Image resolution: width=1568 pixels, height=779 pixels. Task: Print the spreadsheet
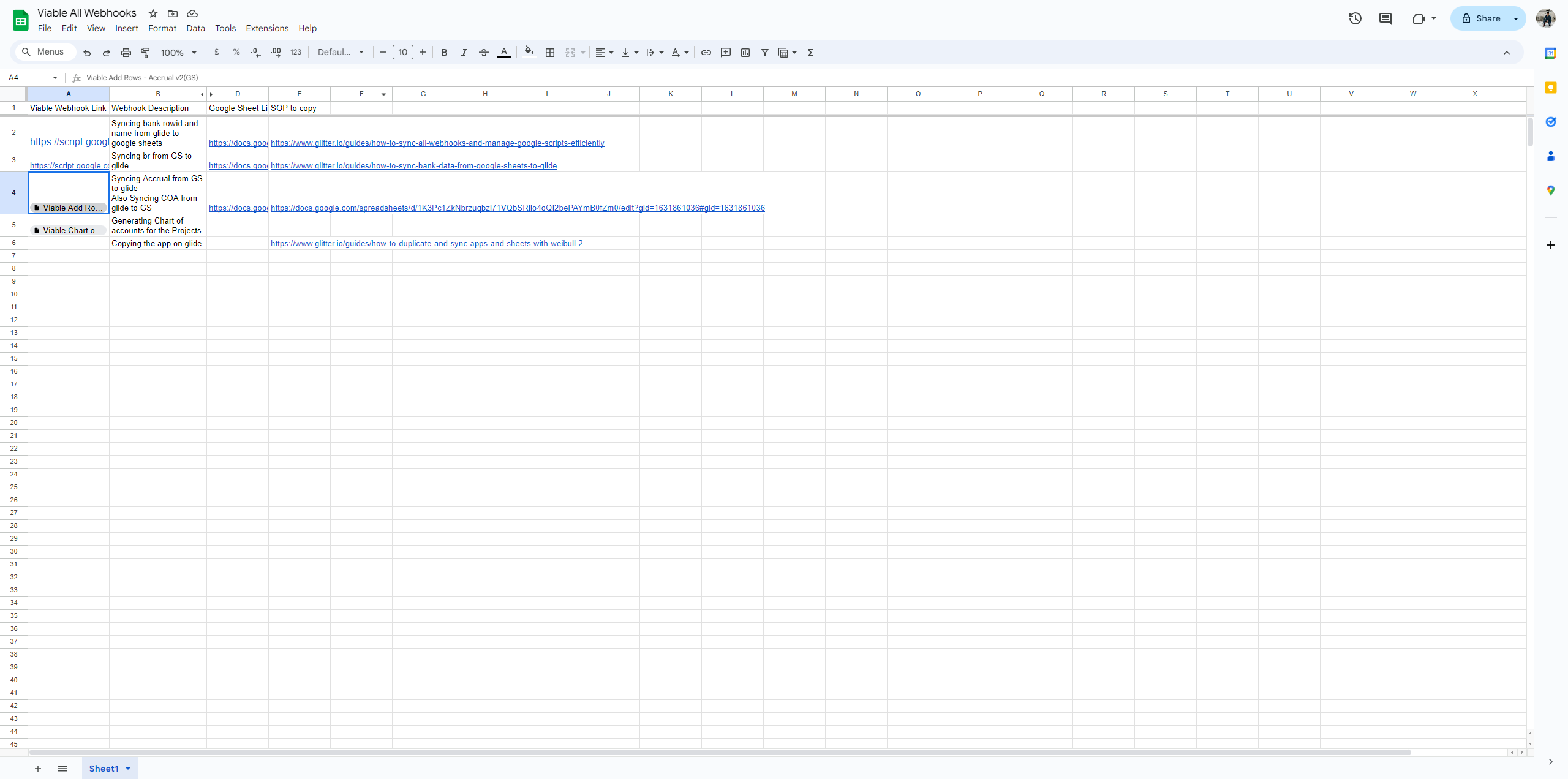[x=126, y=53]
